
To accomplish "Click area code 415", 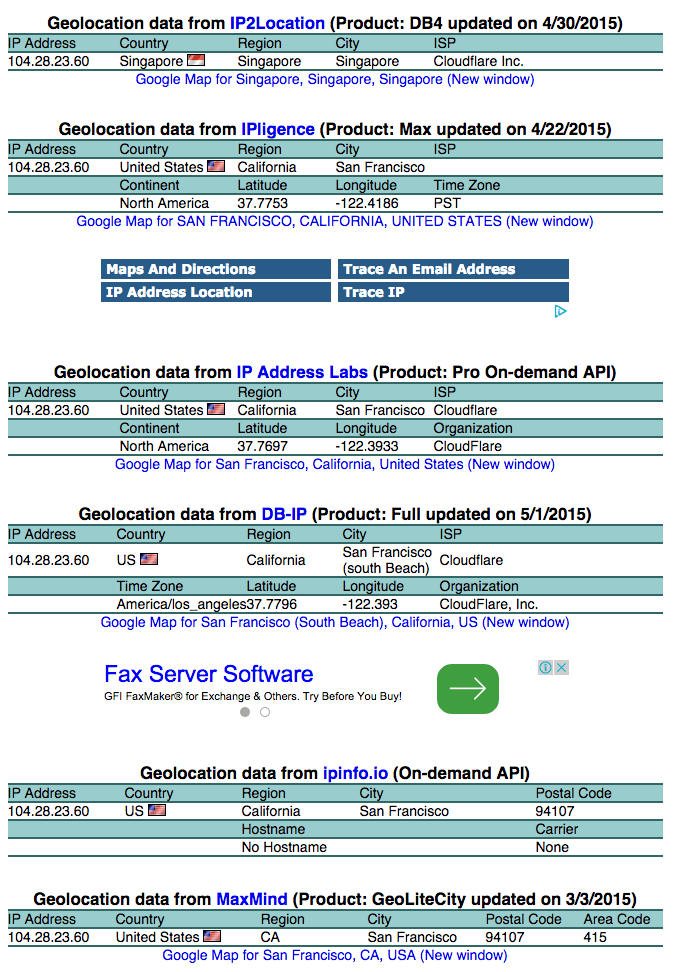I will tap(595, 937).
